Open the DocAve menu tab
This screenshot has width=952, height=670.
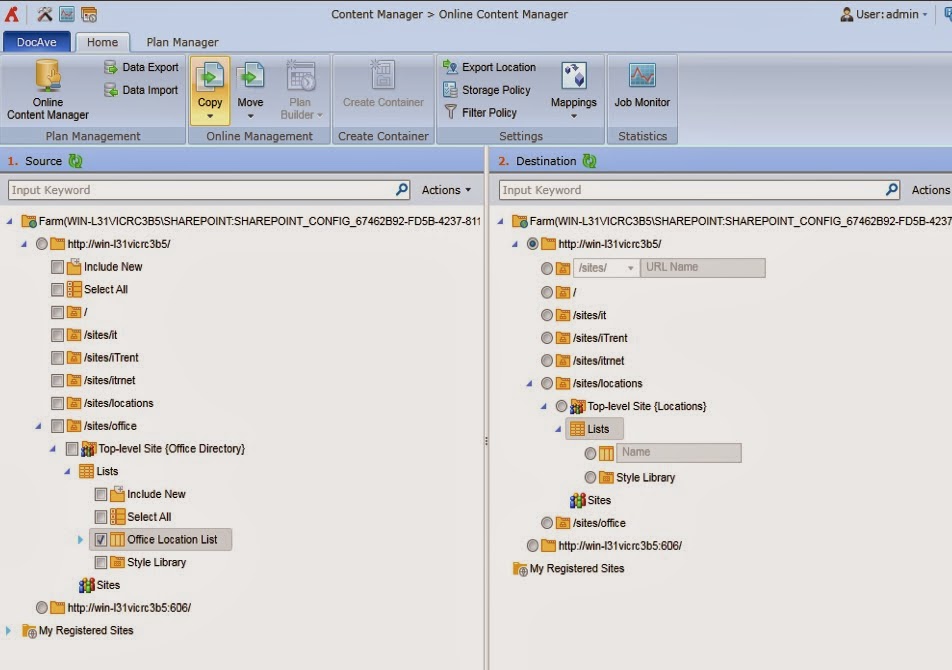(x=36, y=42)
